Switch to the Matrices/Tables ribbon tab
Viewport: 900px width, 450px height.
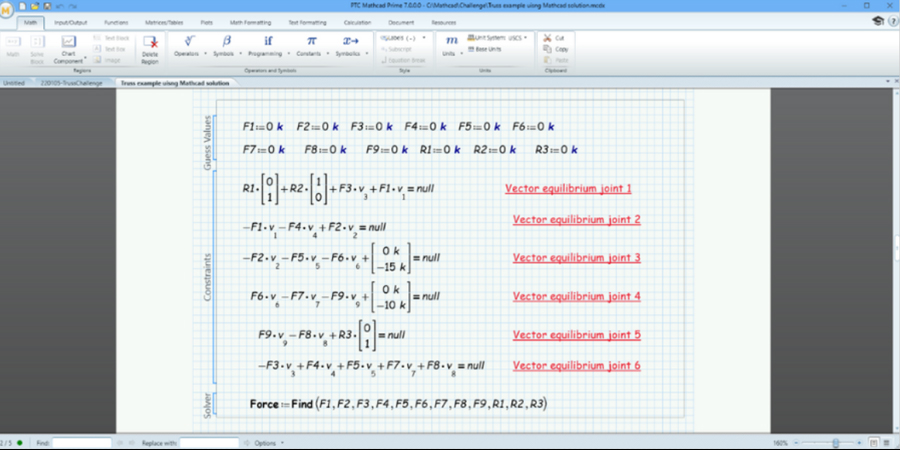(x=163, y=20)
